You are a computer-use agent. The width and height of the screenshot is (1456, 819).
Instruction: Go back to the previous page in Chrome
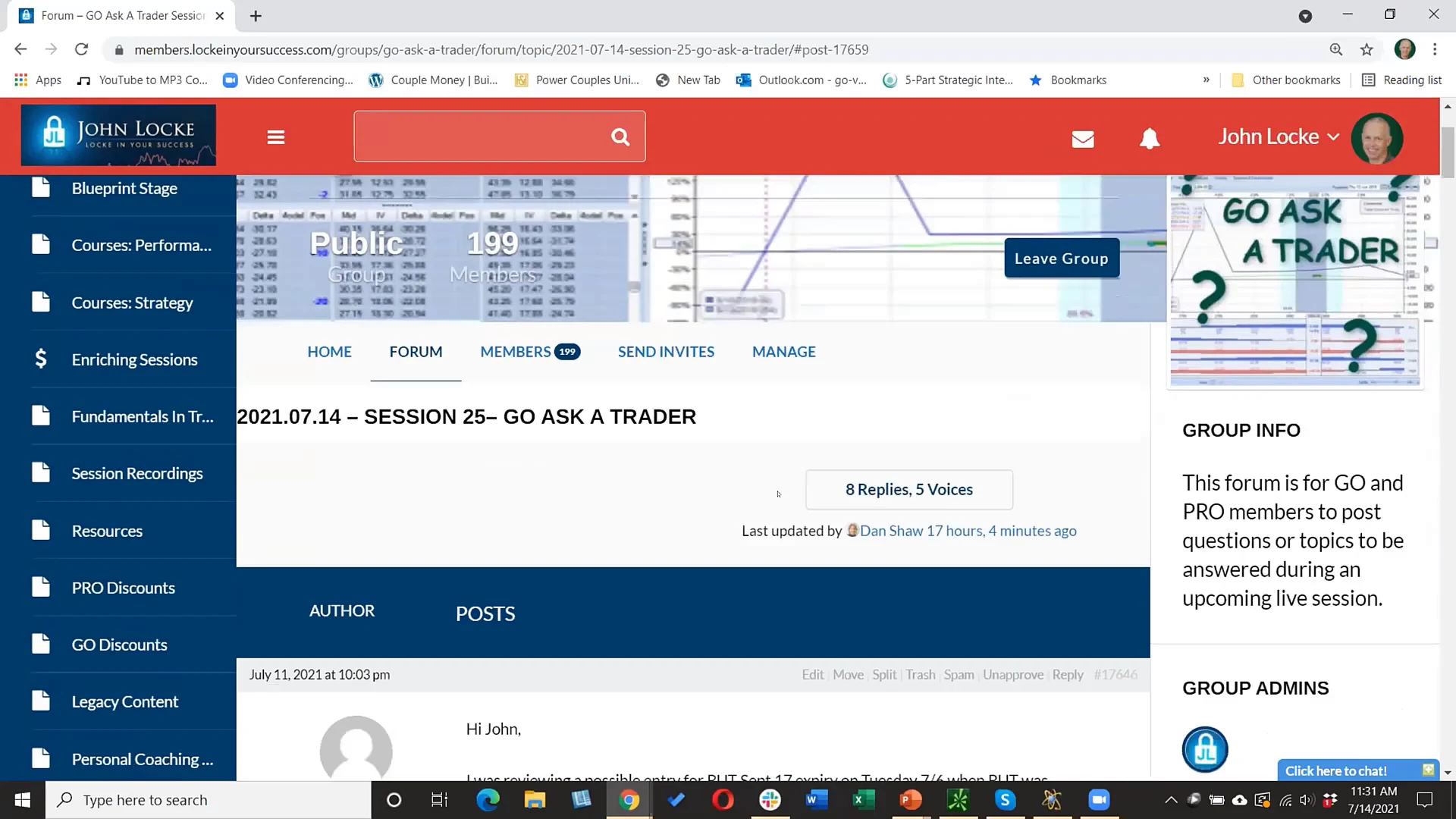[x=20, y=49]
